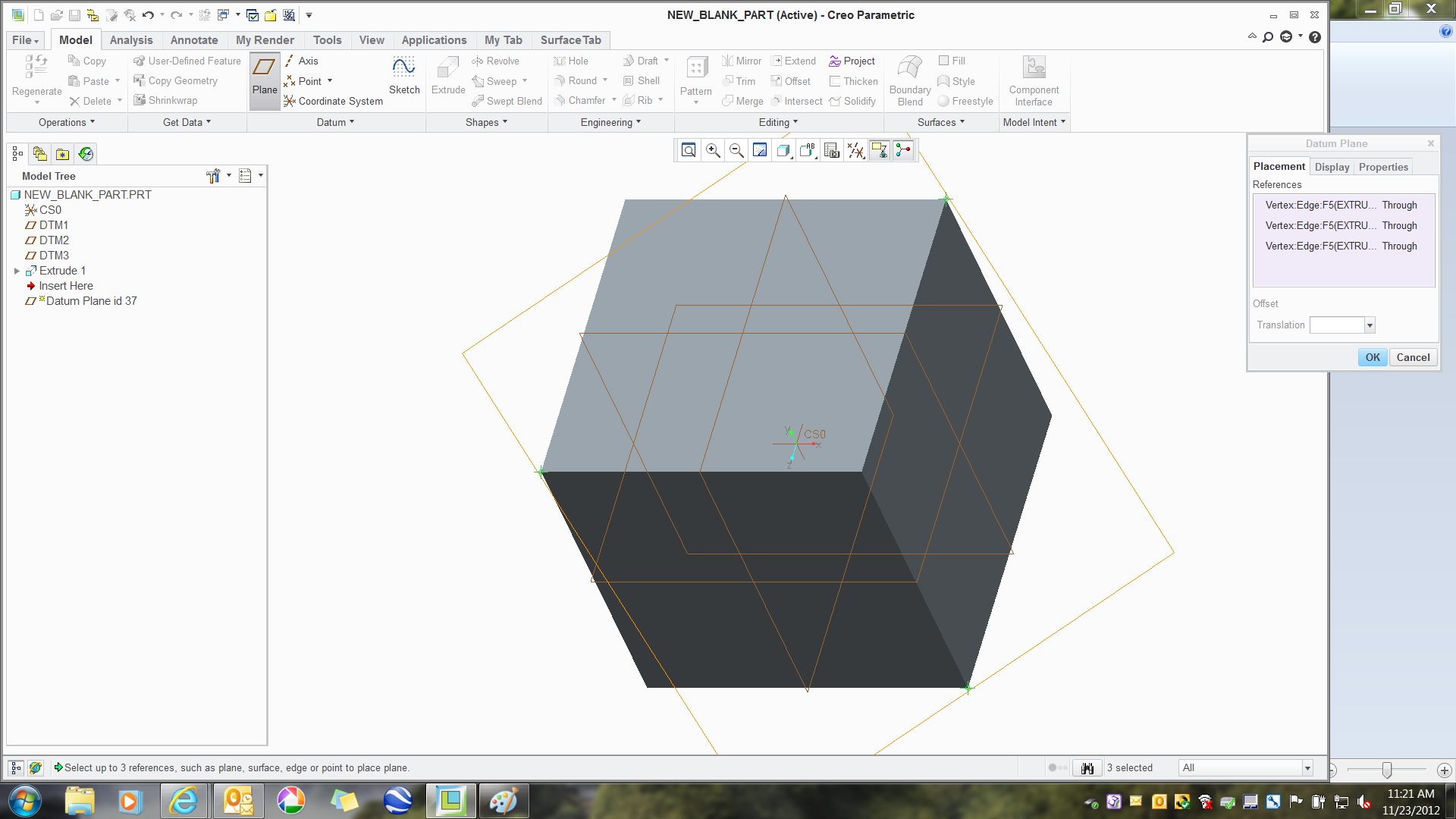This screenshot has width=1456, height=819.
Task: Click the Model Intent group label
Action: point(1034,122)
